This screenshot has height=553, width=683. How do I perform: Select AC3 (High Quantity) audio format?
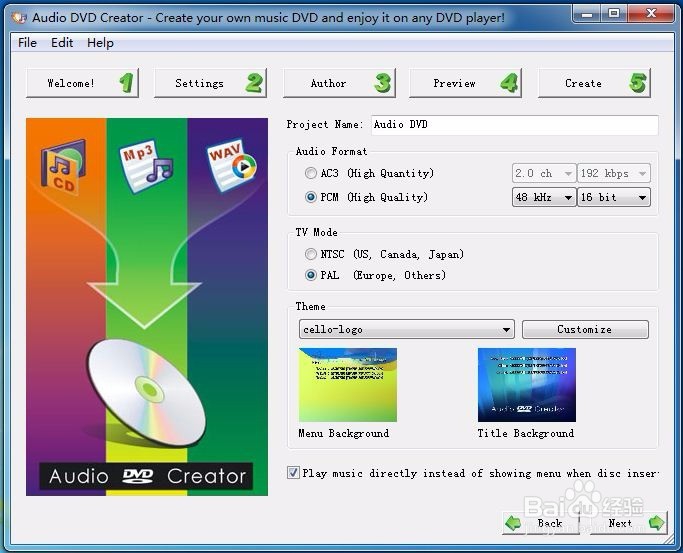pyautogui.click(x=369, y=173)
